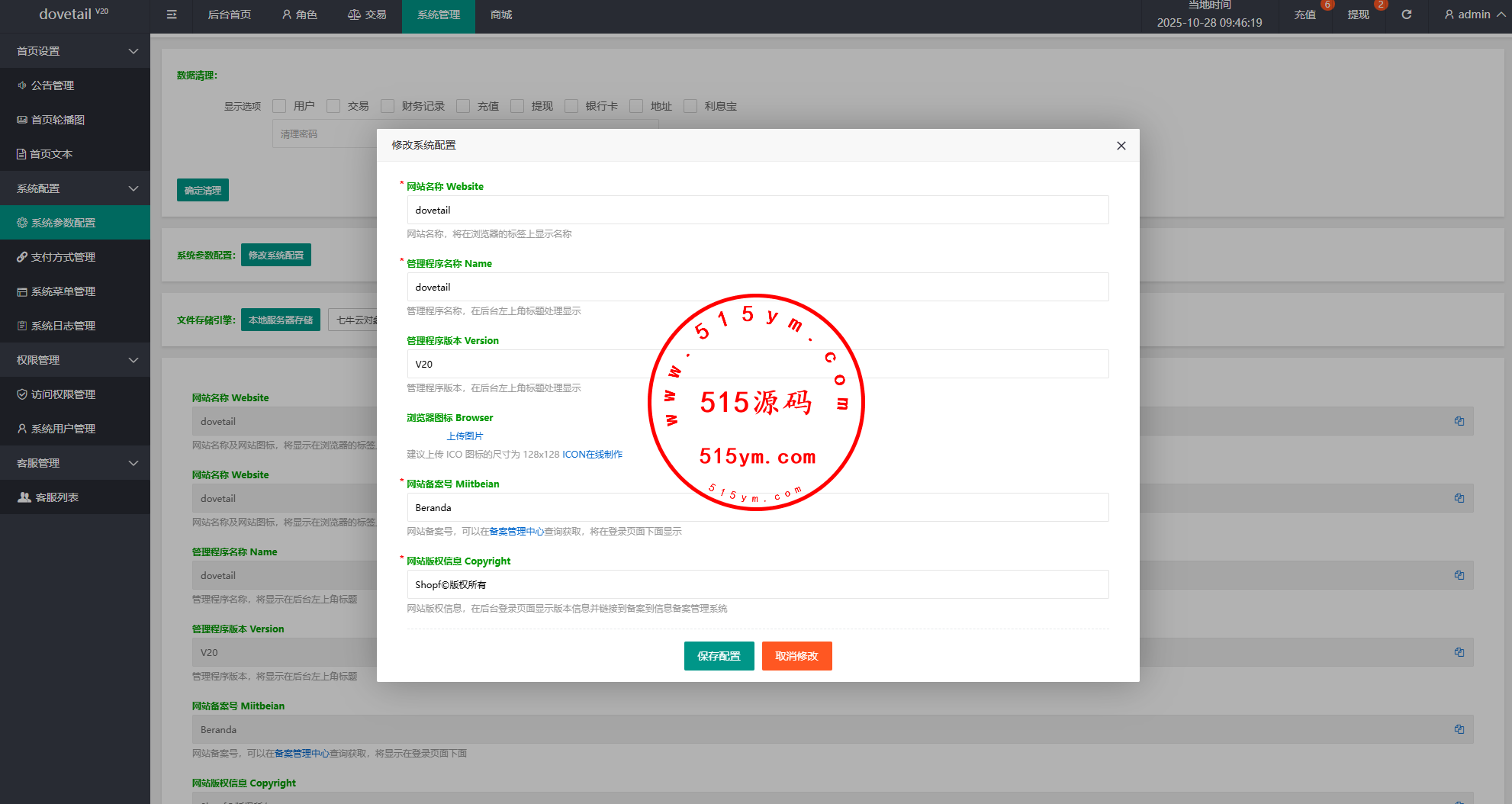The height and width of the screenshot is (804, 1512).
Task: Click the 上传图片 upload link
Action: click(465, 436)
